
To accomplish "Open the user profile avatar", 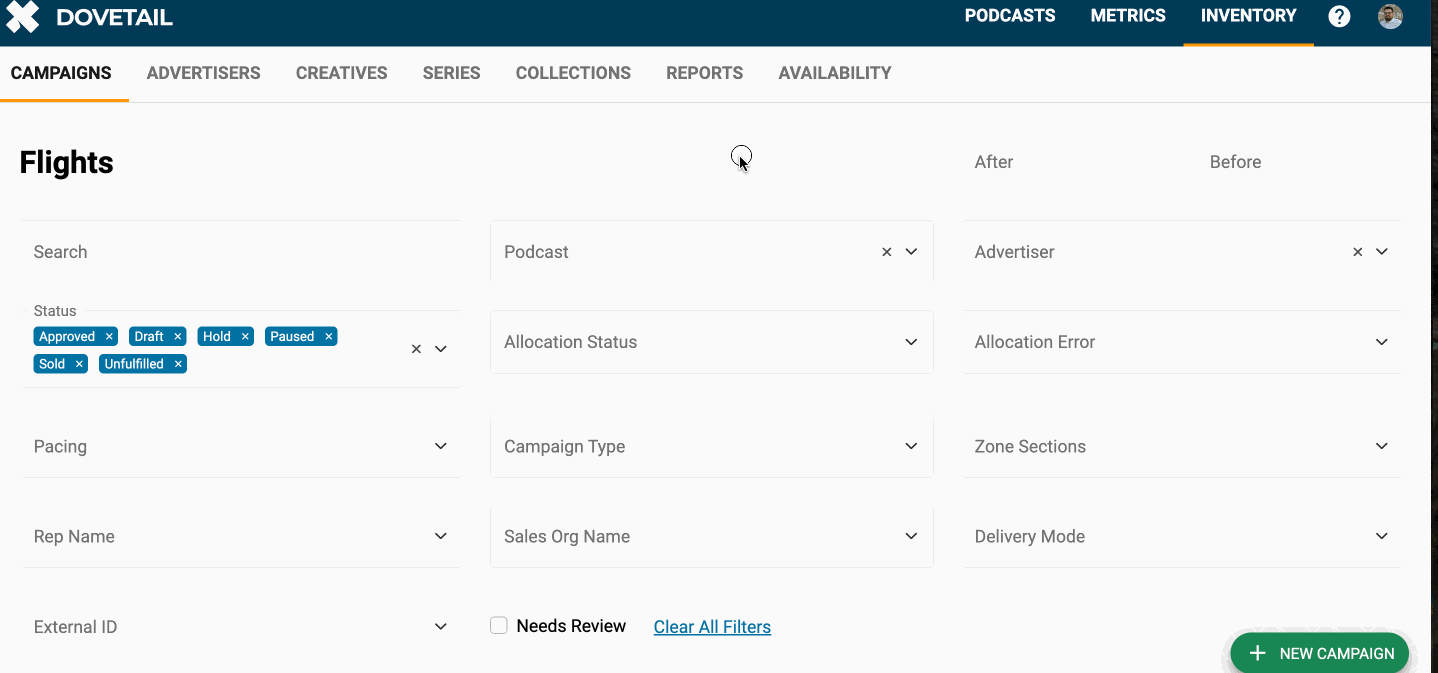I will 1390,16.
